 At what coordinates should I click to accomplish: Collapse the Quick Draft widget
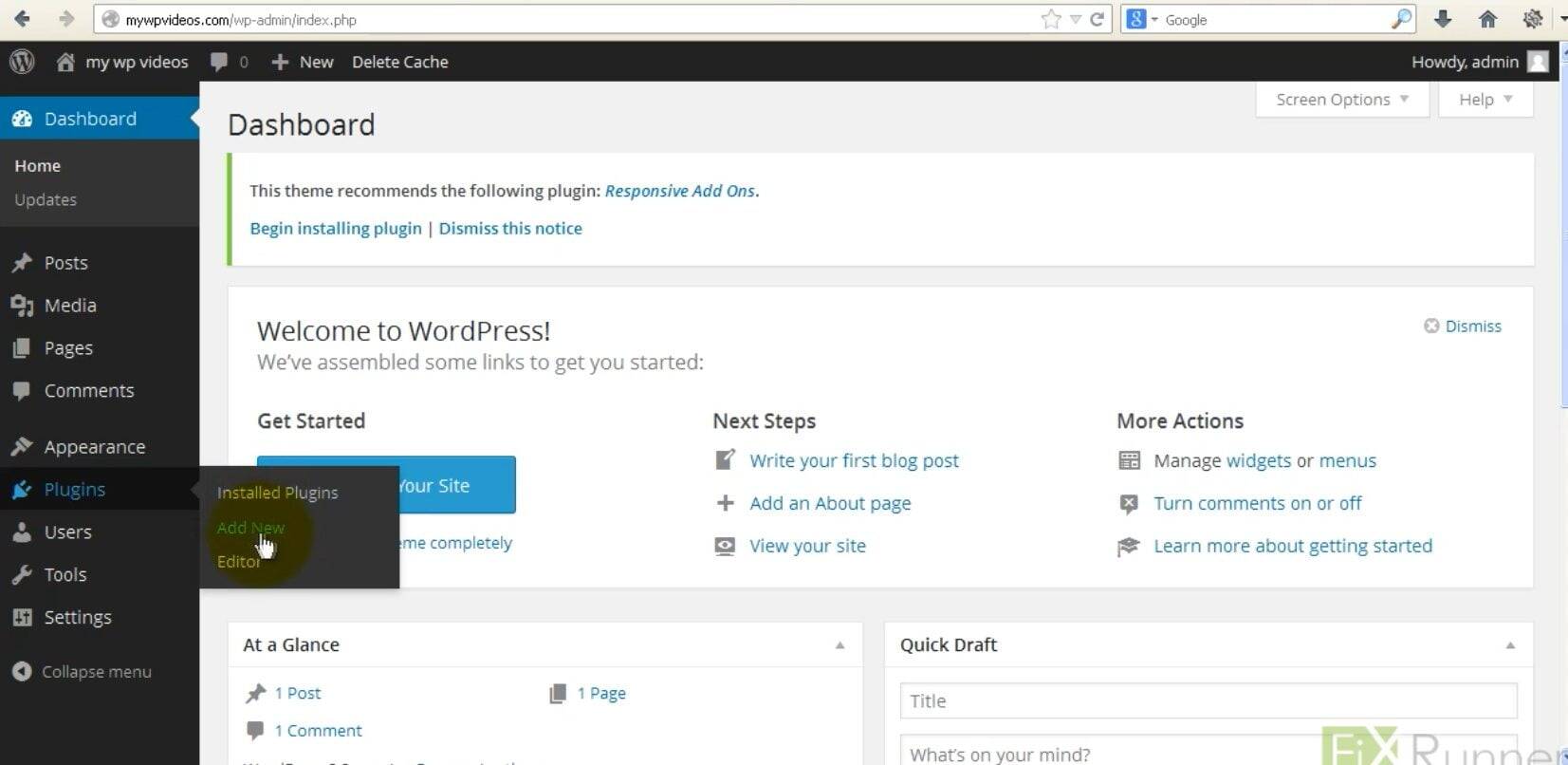[x=1510, y=645]
